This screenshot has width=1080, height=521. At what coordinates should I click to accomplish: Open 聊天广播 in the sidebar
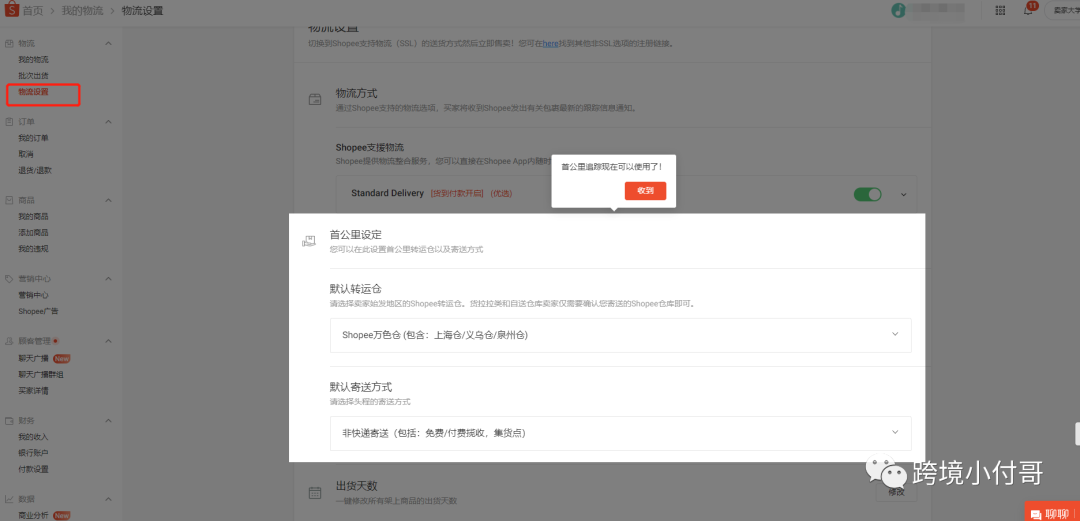[33, 358]
